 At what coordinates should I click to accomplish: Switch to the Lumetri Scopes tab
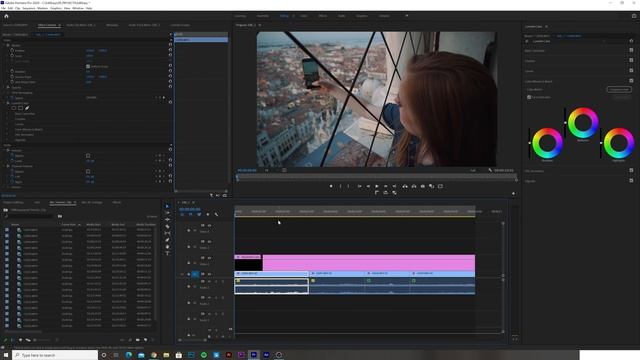180,25
